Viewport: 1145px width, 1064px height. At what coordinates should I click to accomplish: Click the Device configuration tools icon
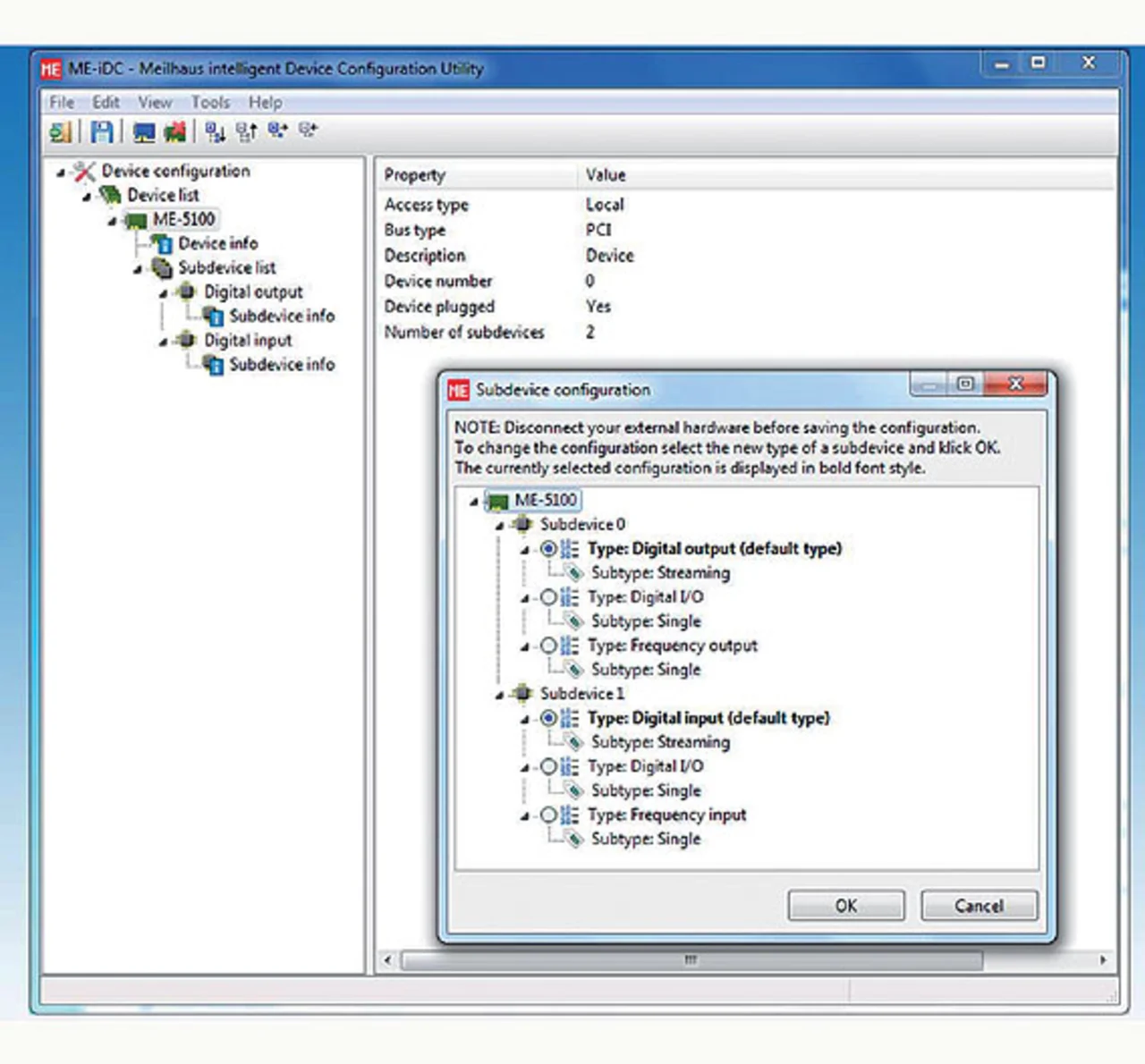point(84,171)
